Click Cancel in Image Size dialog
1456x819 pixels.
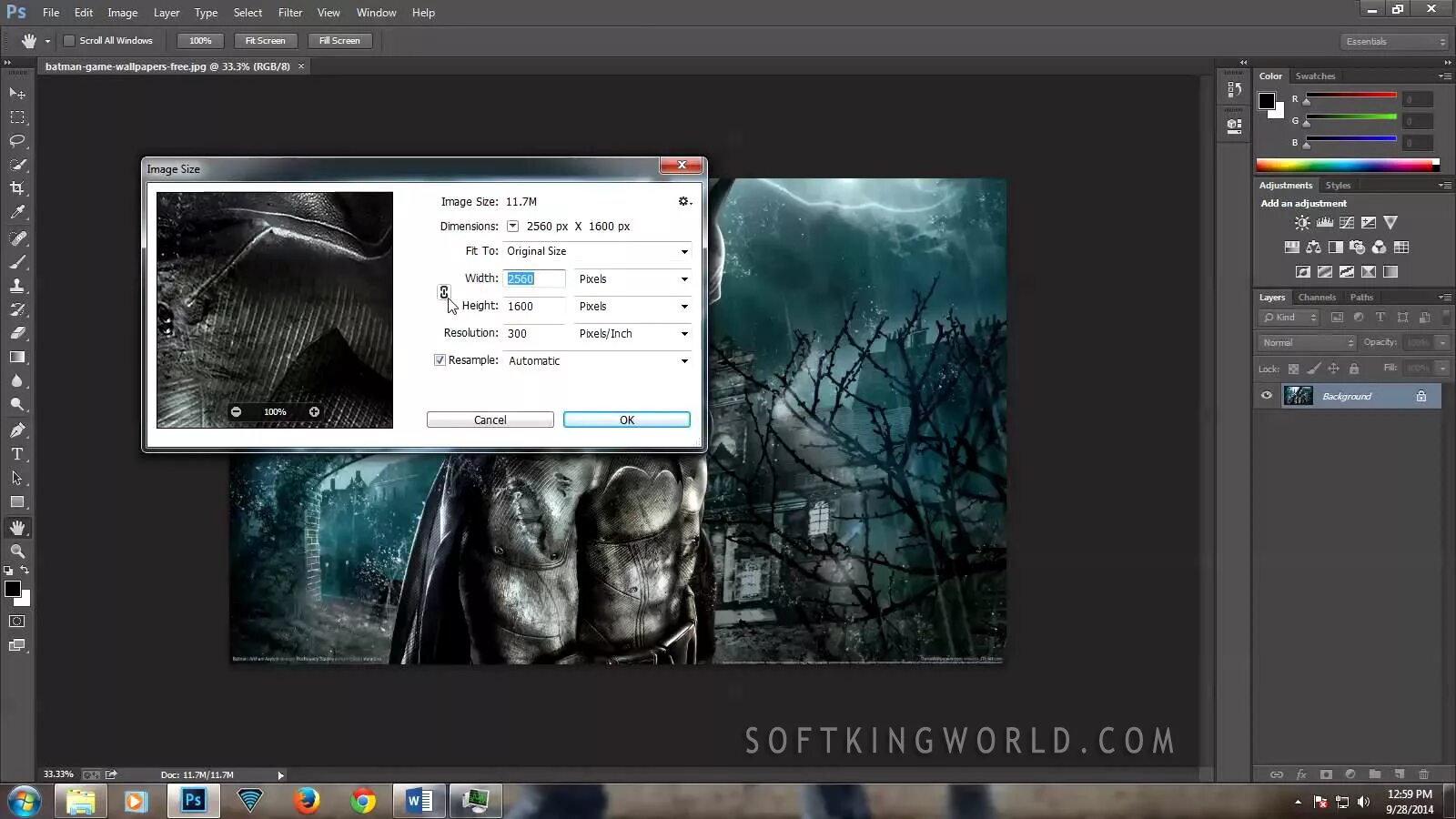(490, 420)
